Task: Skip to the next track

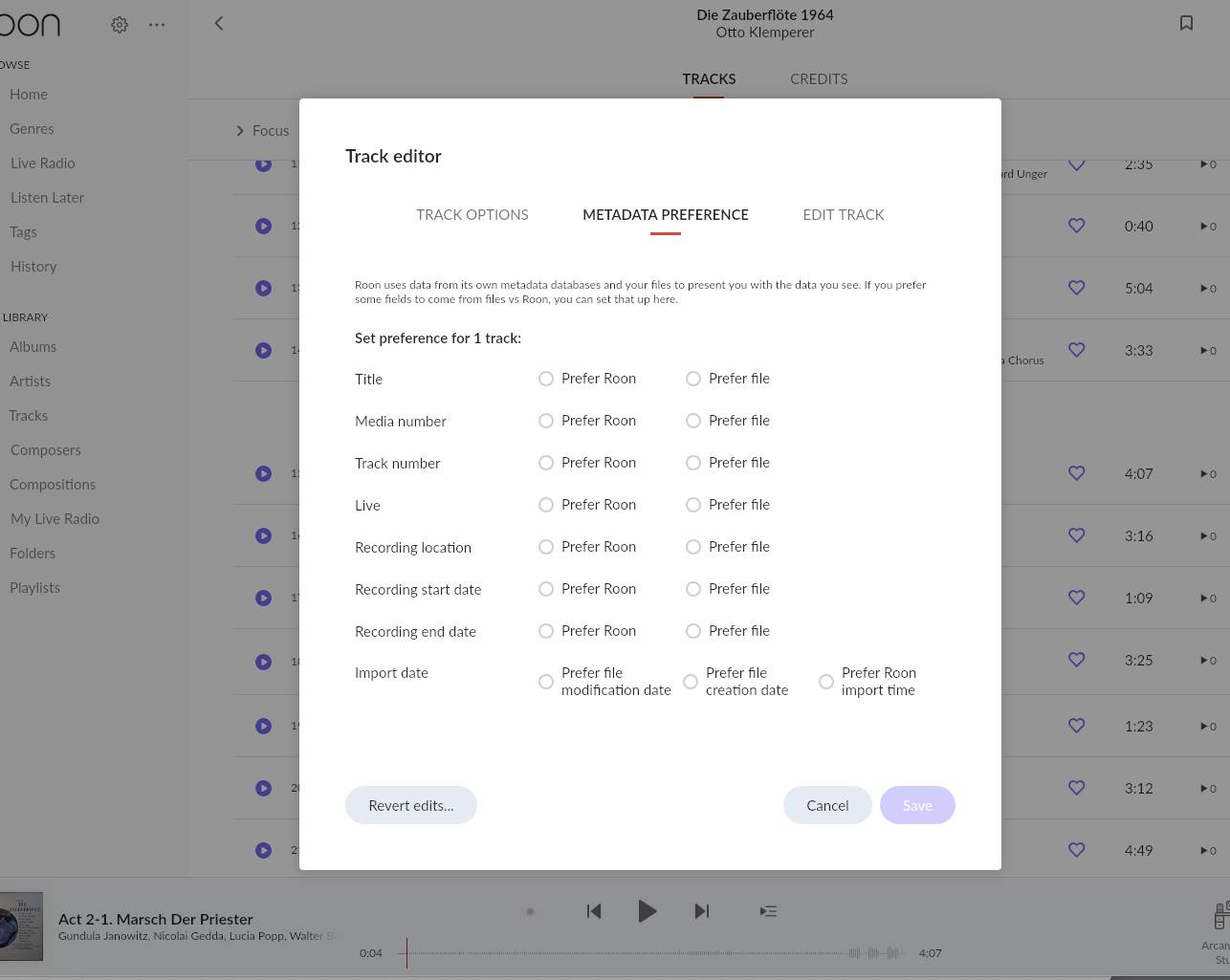Action: click(x=702, y=911)
